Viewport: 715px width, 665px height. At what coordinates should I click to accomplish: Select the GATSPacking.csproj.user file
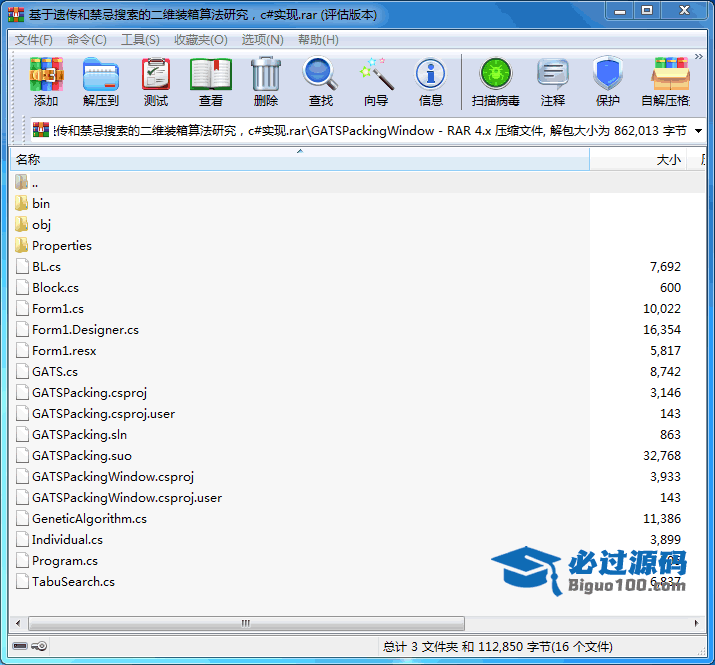click(x=95, y=413)
